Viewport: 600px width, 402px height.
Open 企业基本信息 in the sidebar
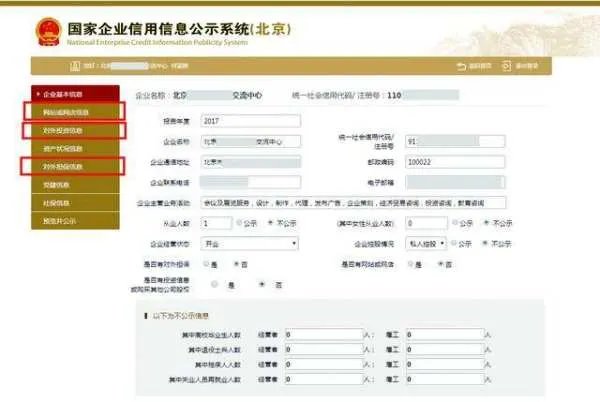(75, 94)
